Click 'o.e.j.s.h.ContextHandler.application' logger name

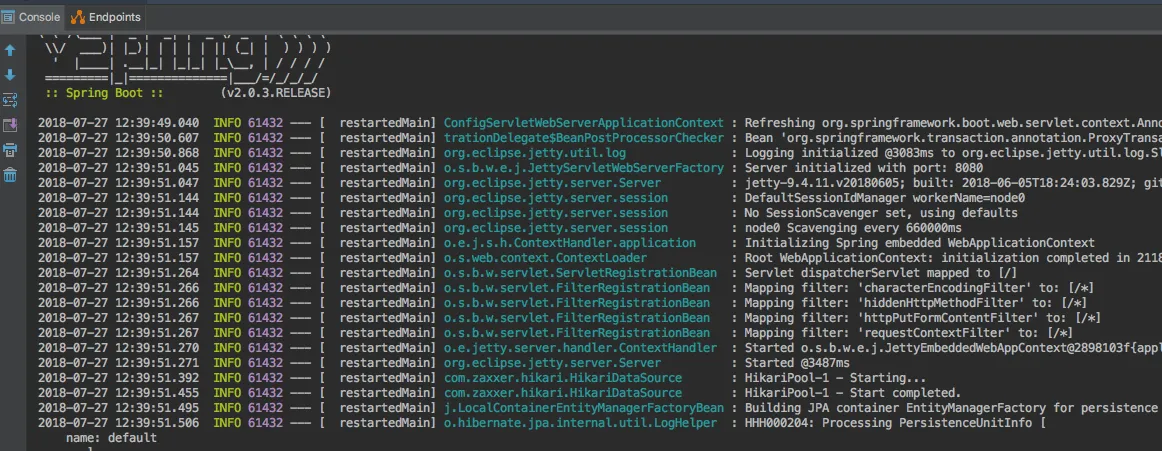click(570, 243)
